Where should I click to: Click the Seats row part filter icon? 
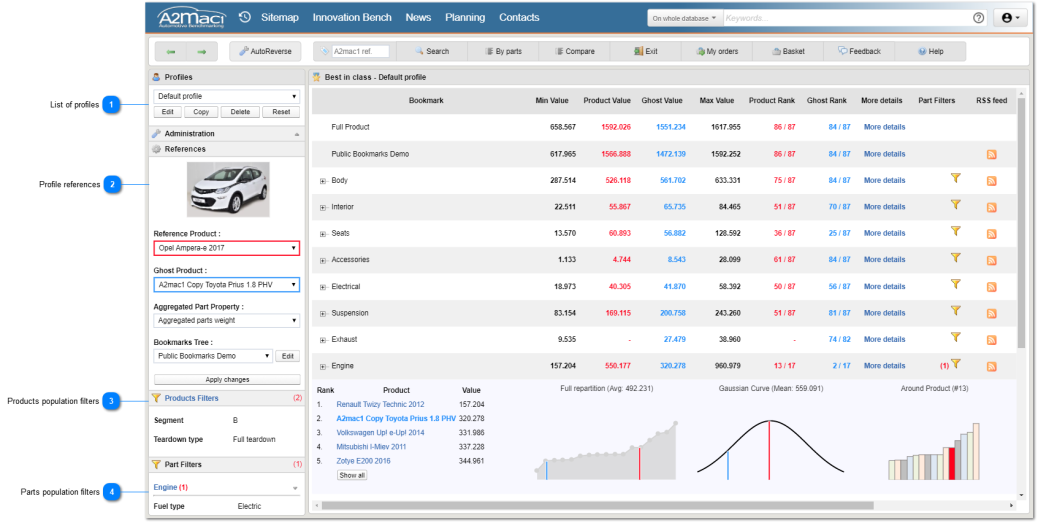click(x=955, y=231)
